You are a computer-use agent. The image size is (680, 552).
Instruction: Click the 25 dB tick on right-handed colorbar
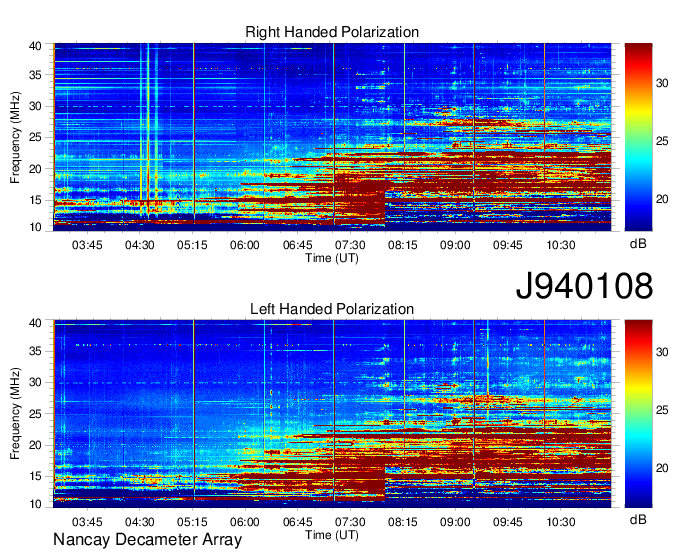pyautogui.click(x=662, y=141)
